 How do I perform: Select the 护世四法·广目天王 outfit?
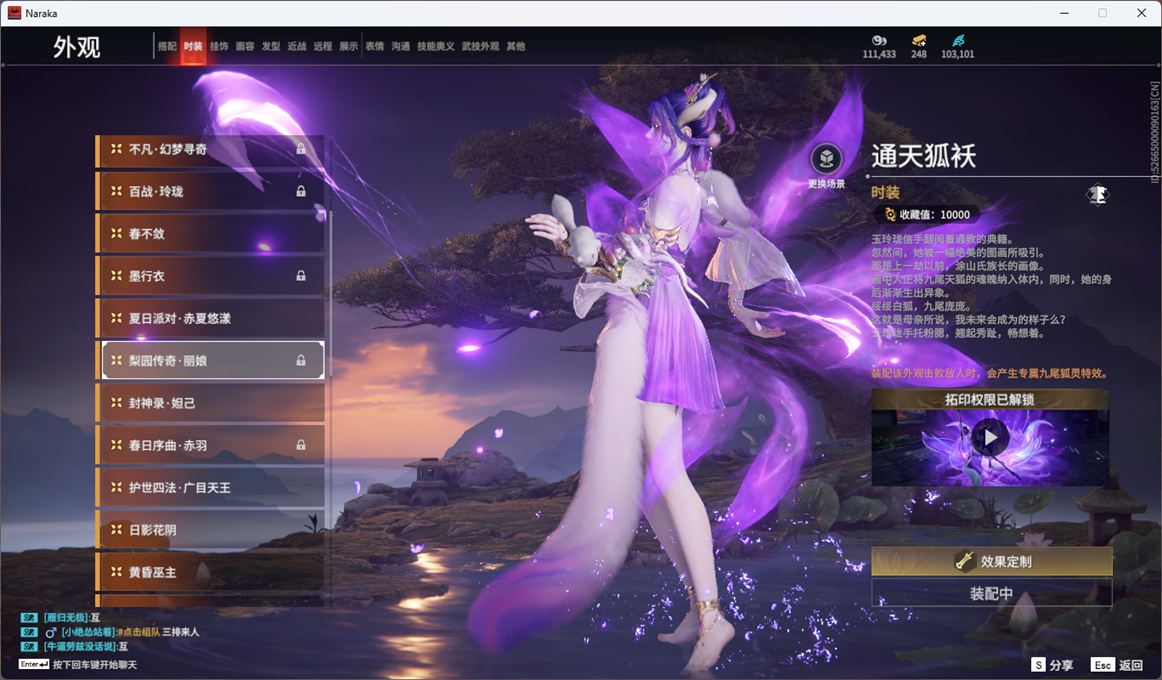coord(210,487)
